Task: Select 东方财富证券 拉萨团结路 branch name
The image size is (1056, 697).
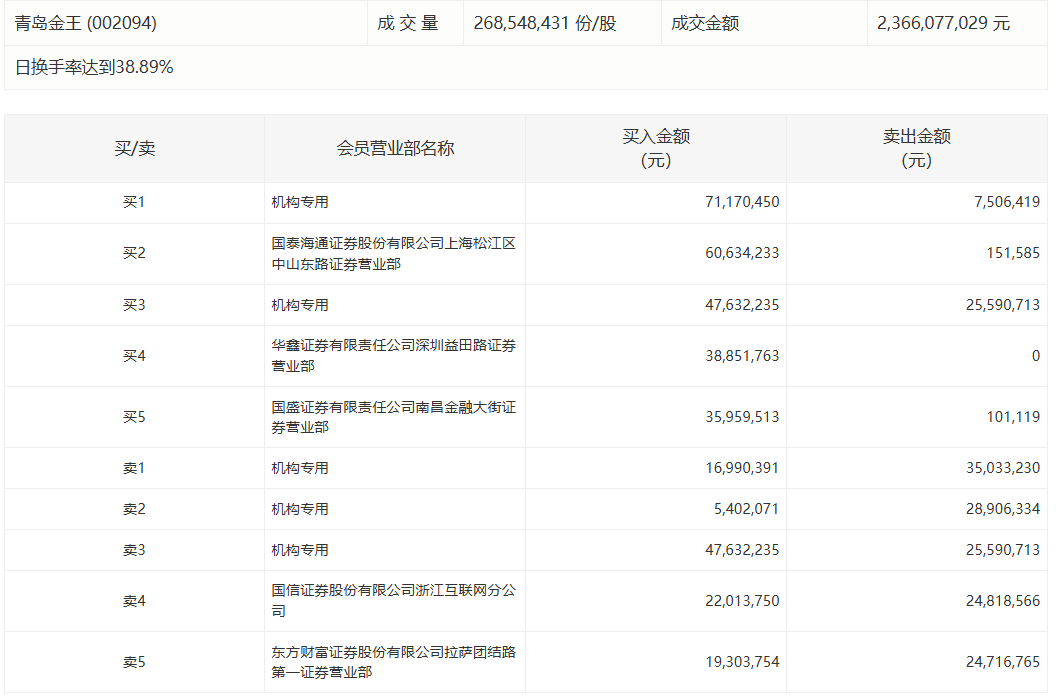Action: [x=393, y=662]
